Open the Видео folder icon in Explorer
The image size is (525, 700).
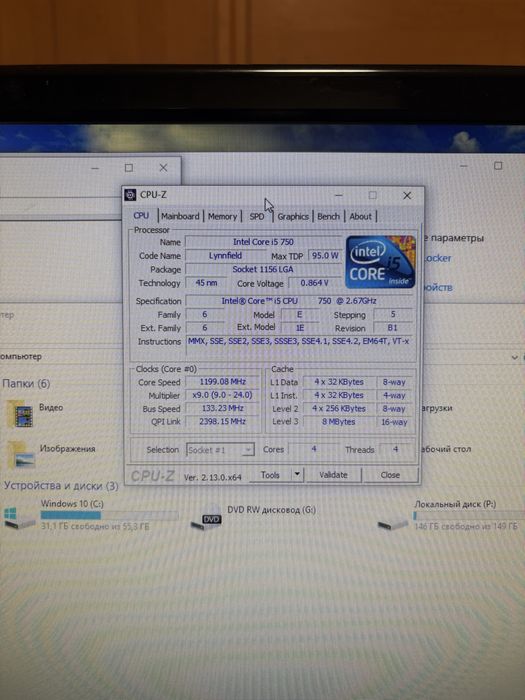coord(20,414)
